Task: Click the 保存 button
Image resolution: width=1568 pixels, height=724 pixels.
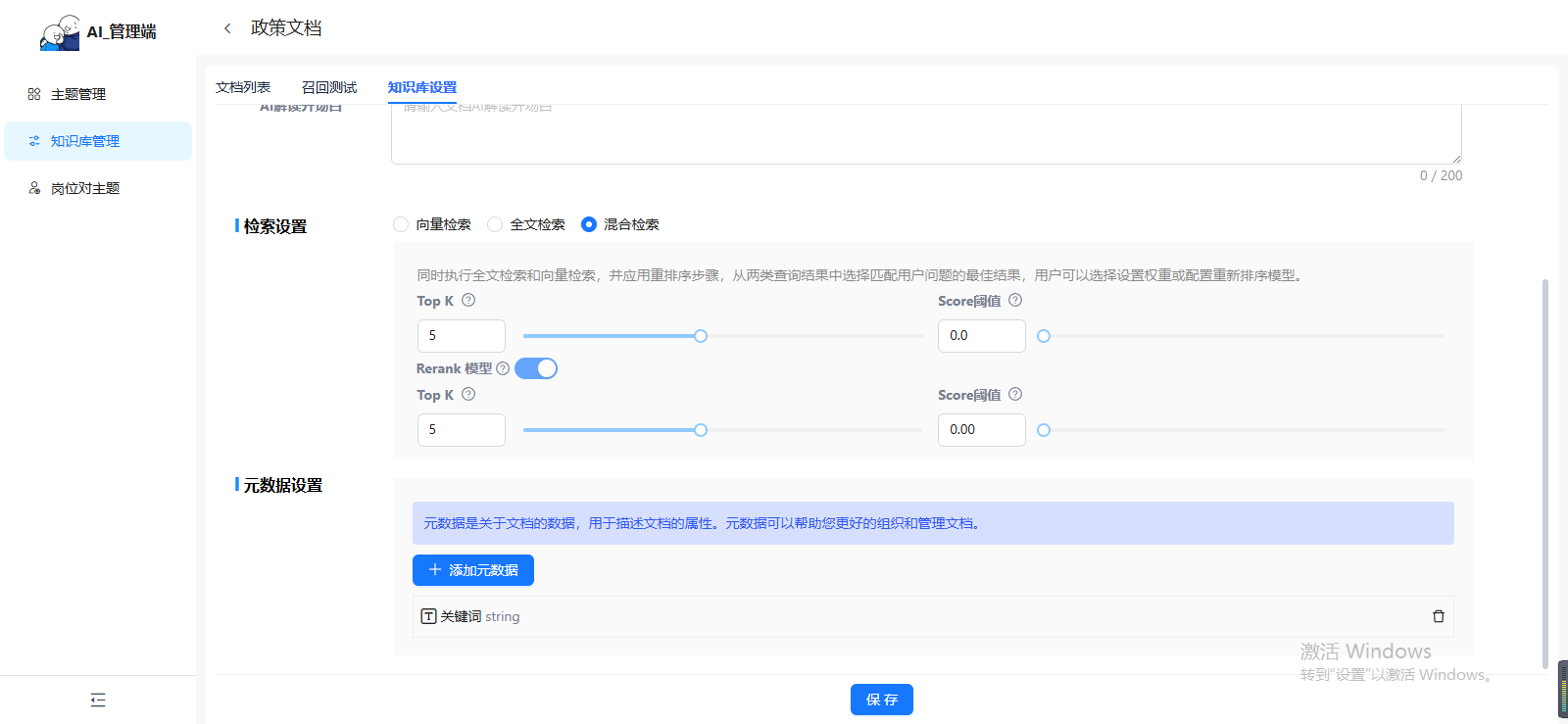Action: tap(882, 700)
